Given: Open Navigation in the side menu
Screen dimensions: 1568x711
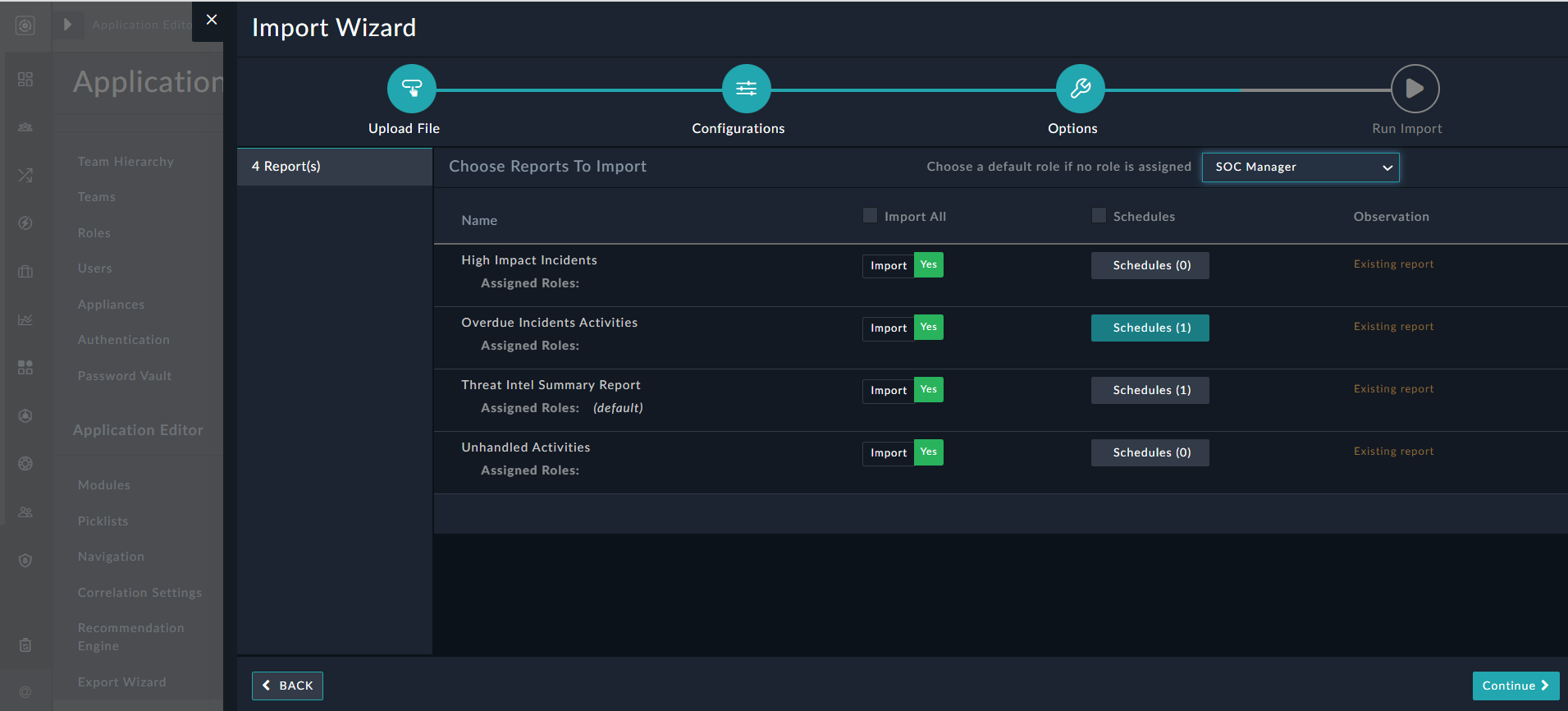Looking at the screenshot, I should [112, 557].
